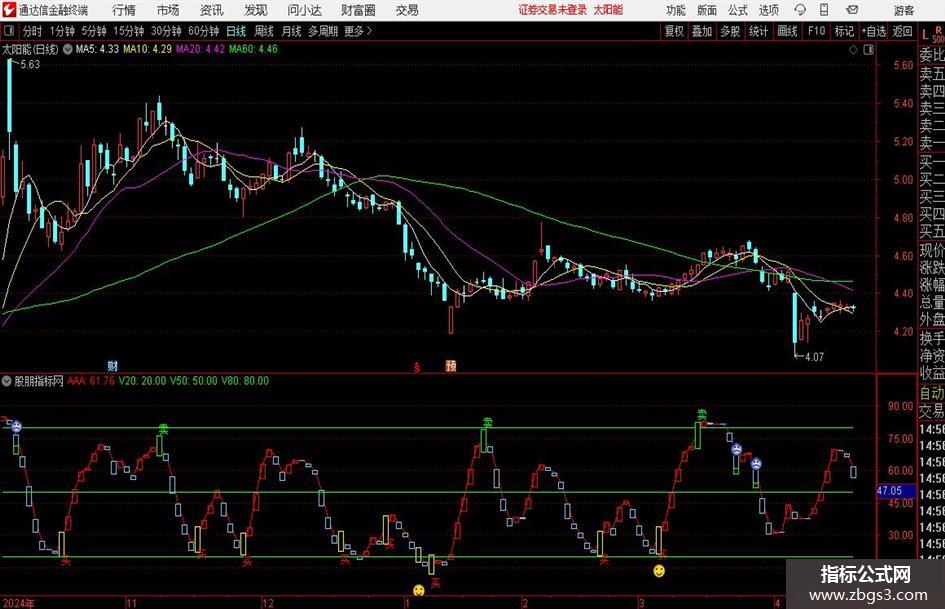Switch to the 月线 monthly tab
This screenshot has width=945, height=609.
[292, 31]
